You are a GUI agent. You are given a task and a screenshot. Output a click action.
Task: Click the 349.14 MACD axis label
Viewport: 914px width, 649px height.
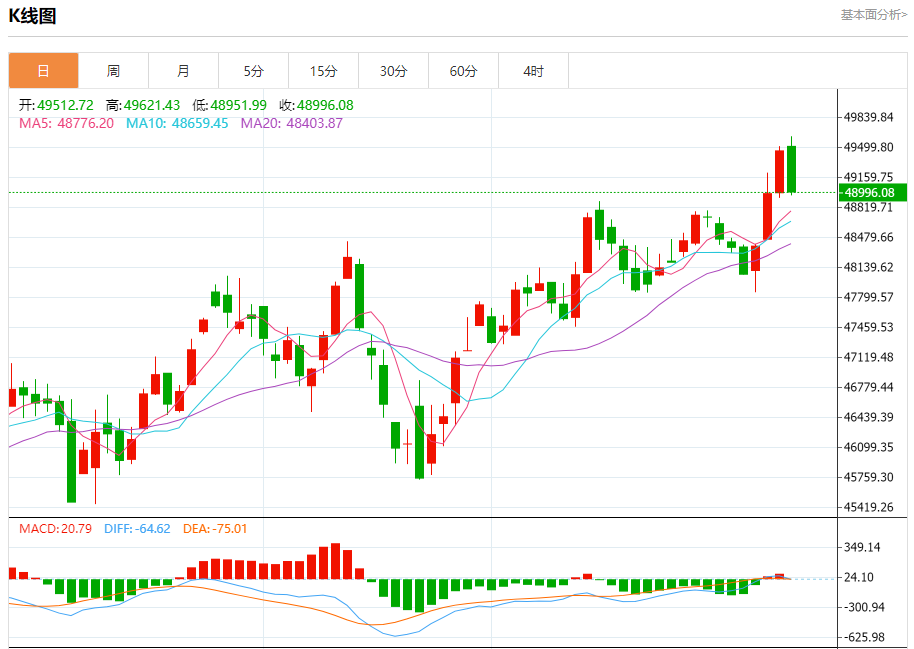(x=862, y=548)
